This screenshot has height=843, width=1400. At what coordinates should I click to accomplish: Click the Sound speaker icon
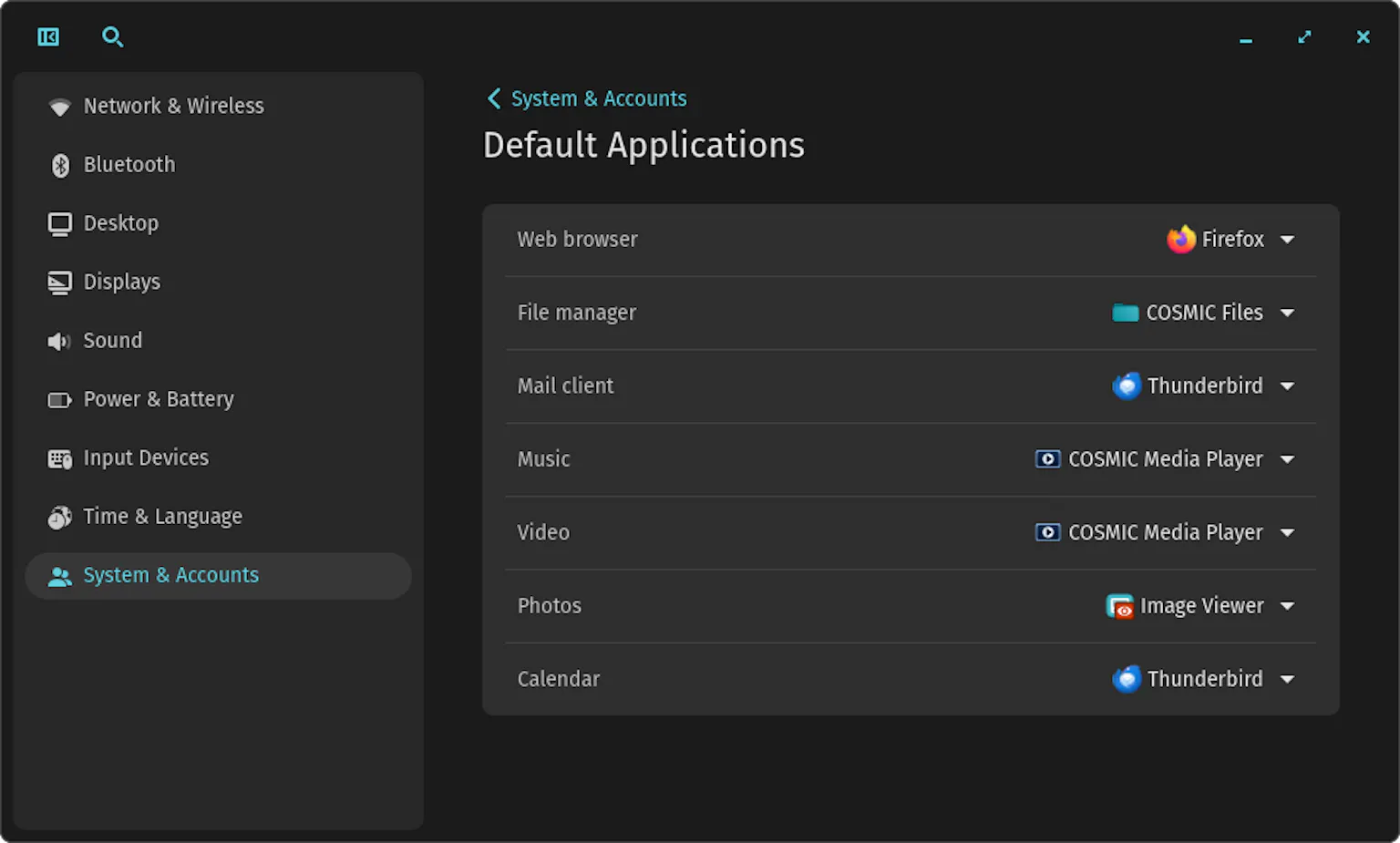59,341
